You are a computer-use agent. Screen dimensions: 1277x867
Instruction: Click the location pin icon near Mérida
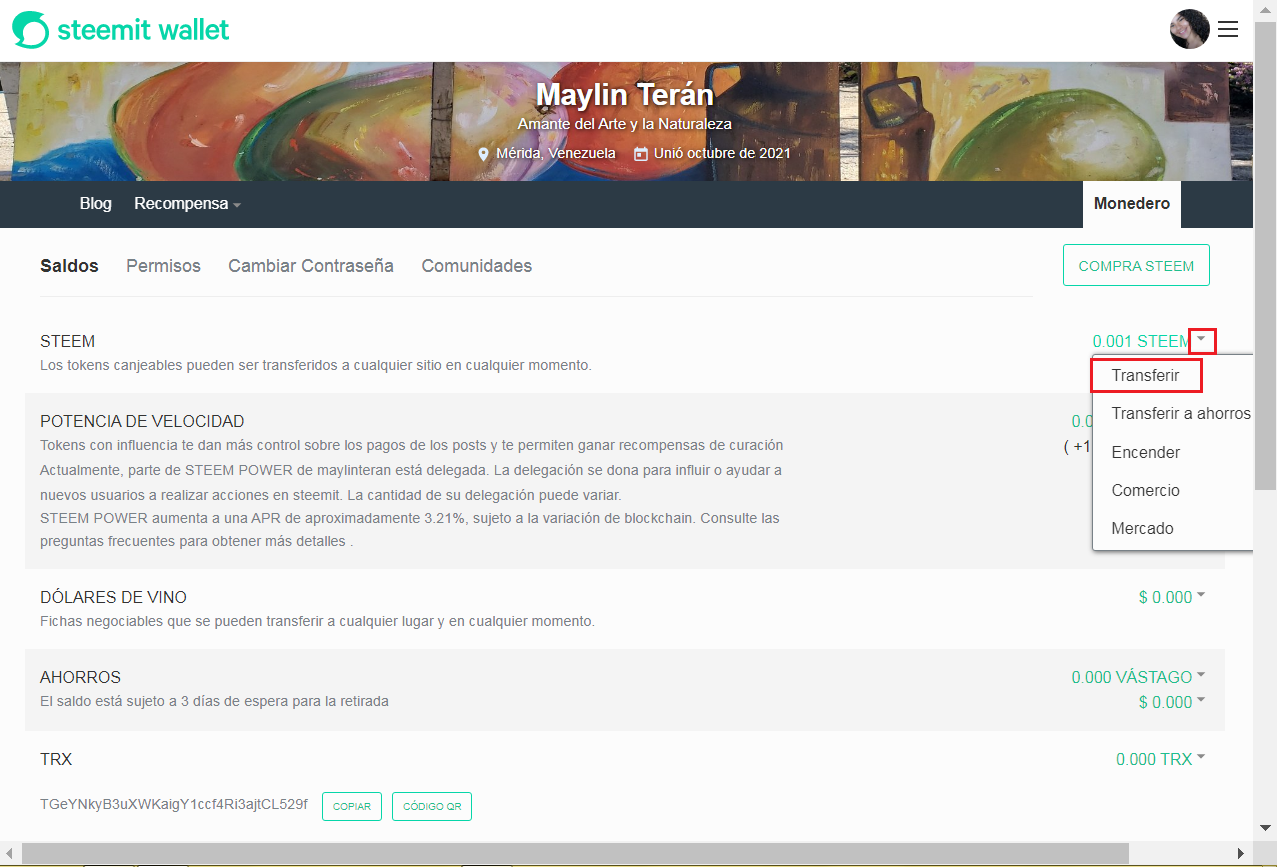tap(484, 154)
